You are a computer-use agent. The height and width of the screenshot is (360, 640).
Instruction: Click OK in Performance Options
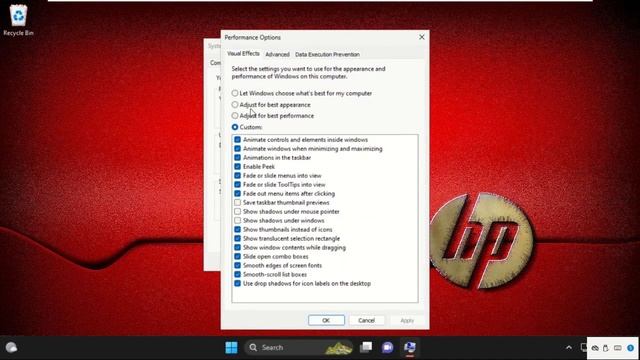(326, 320)
